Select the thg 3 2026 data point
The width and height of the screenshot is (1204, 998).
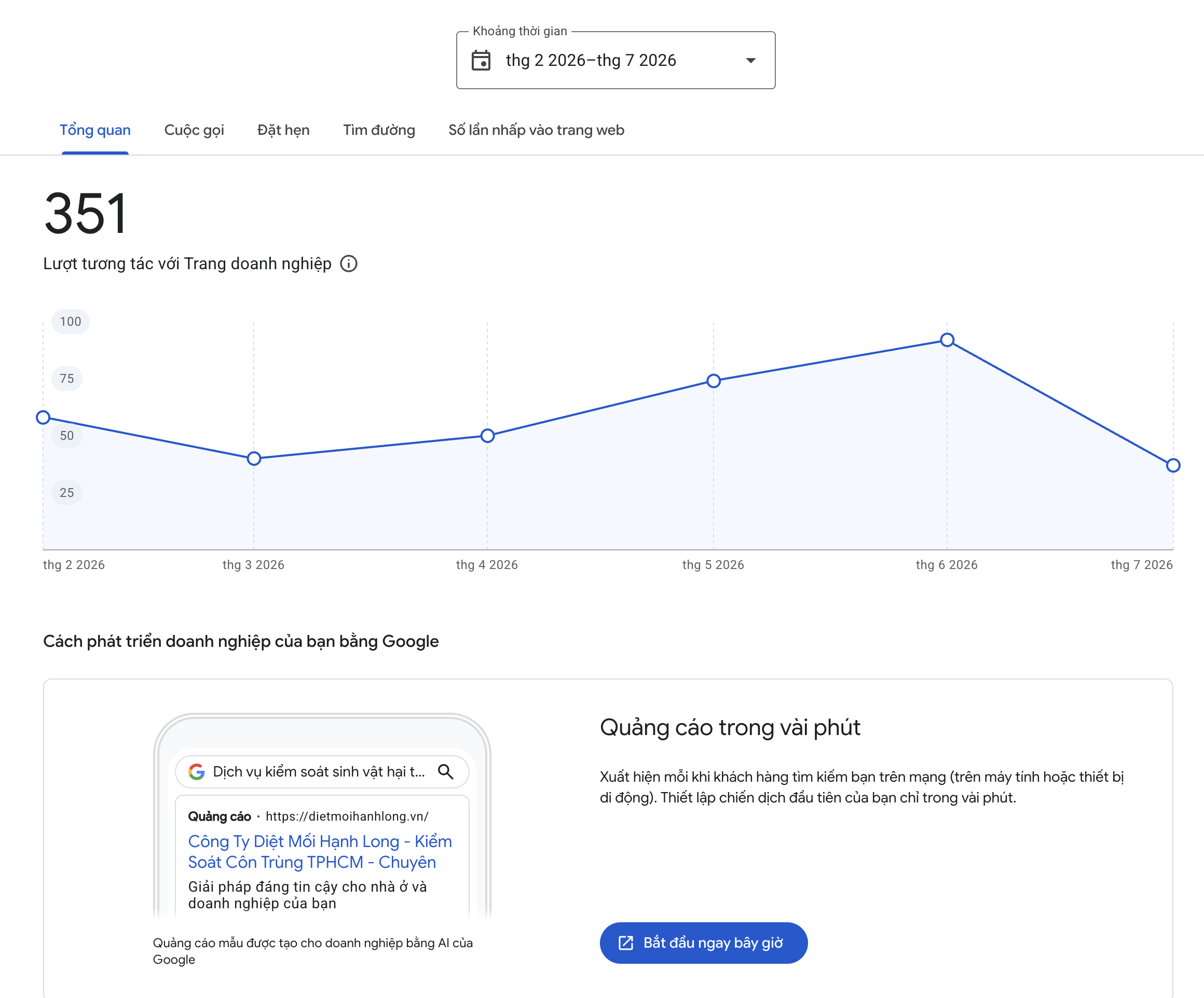click(254, 459)
